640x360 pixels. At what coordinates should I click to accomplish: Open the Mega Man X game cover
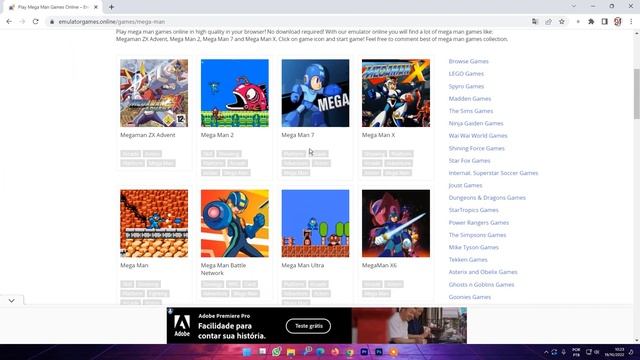[396, 93]
